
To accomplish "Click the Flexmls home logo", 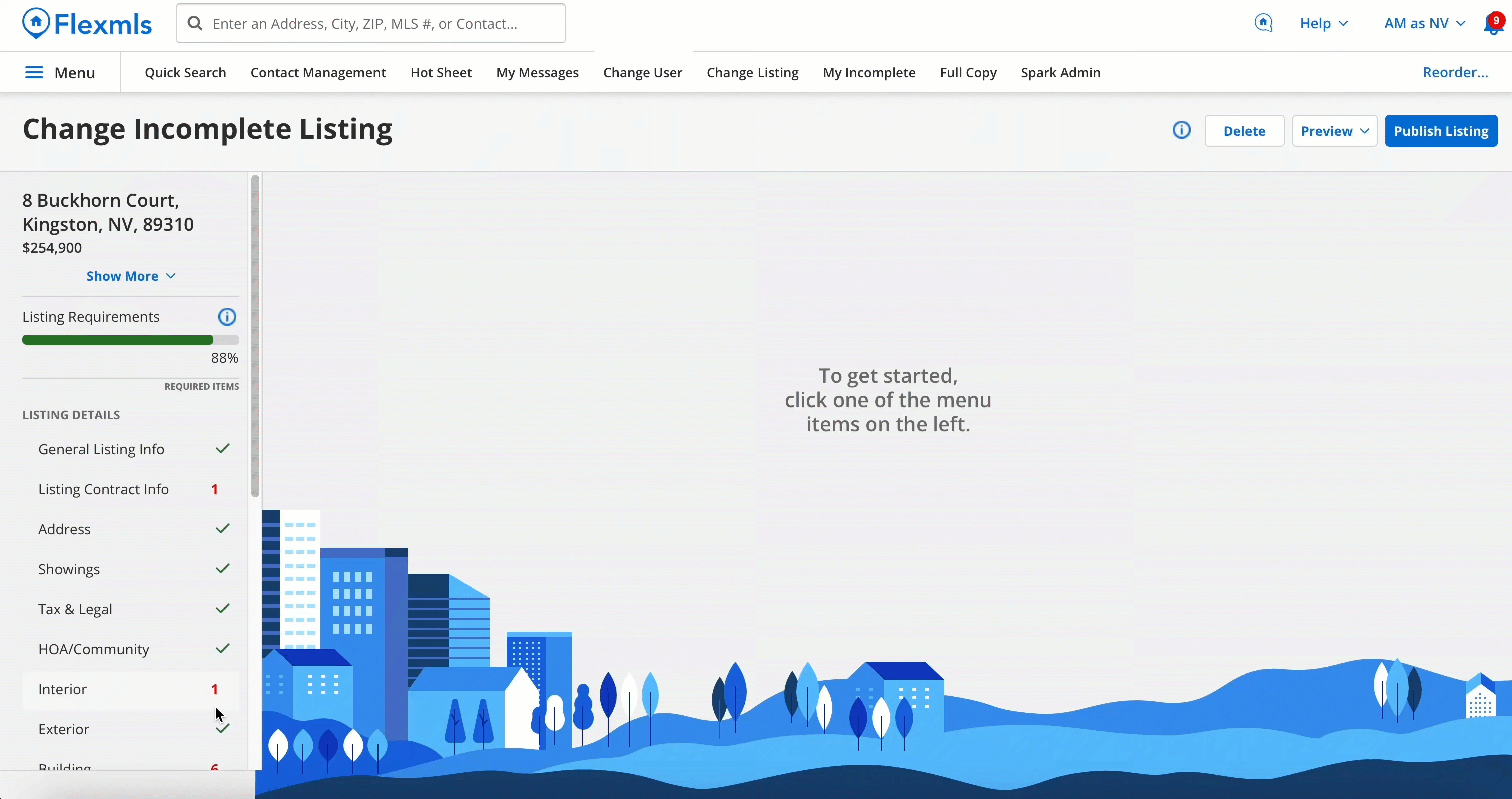I will [x=87, y=24].
